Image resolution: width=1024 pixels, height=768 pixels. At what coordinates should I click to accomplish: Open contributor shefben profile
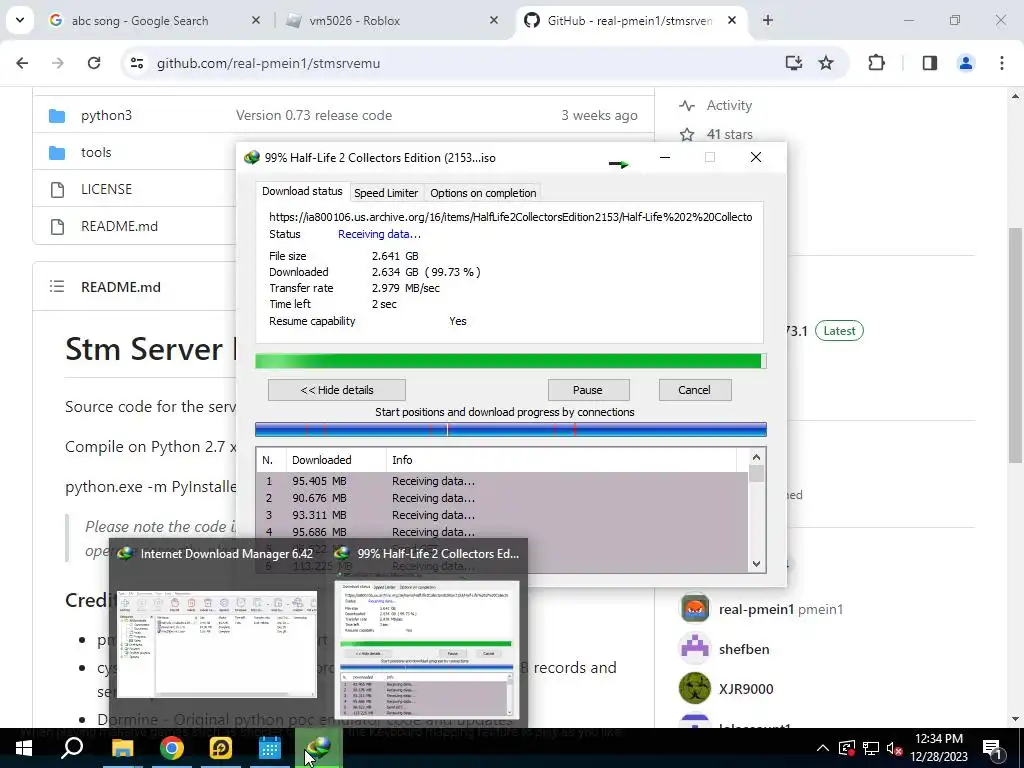pos(744,649)
